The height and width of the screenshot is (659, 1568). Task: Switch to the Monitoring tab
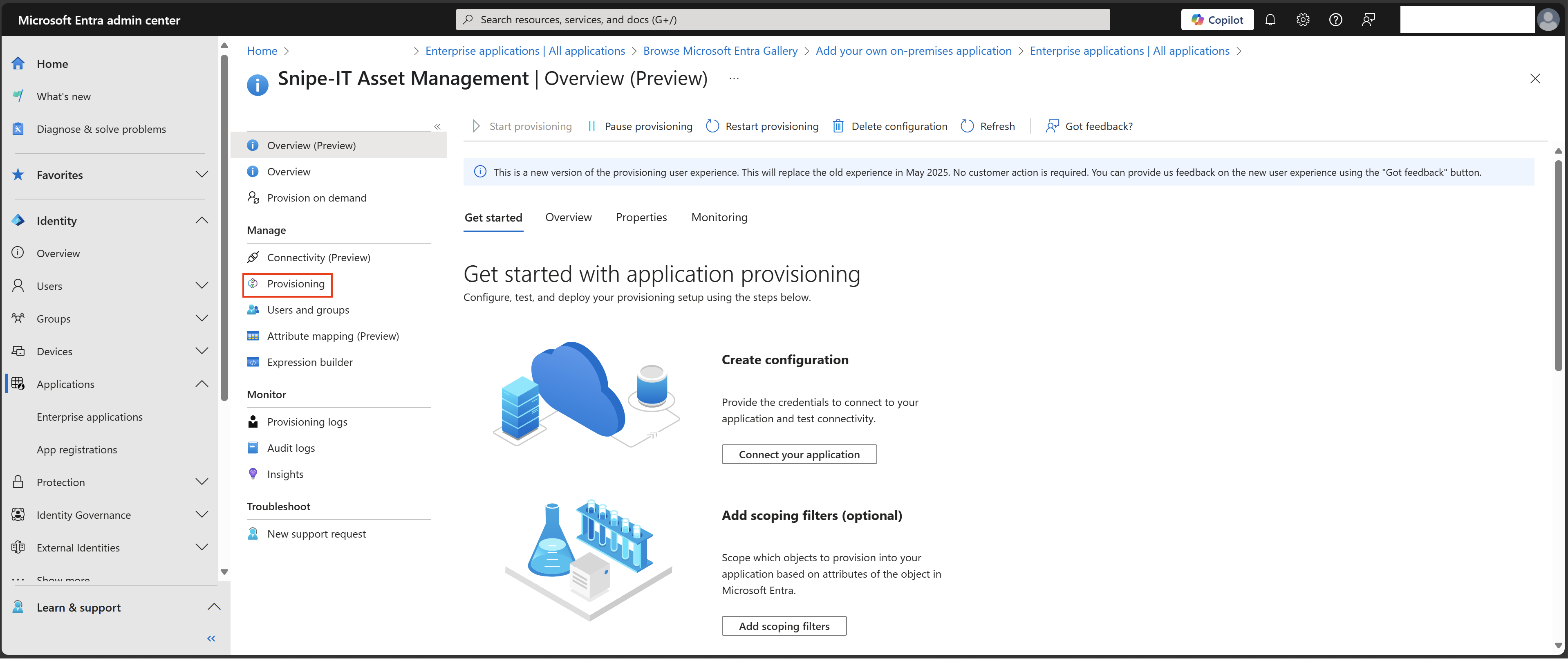(719, 217)
